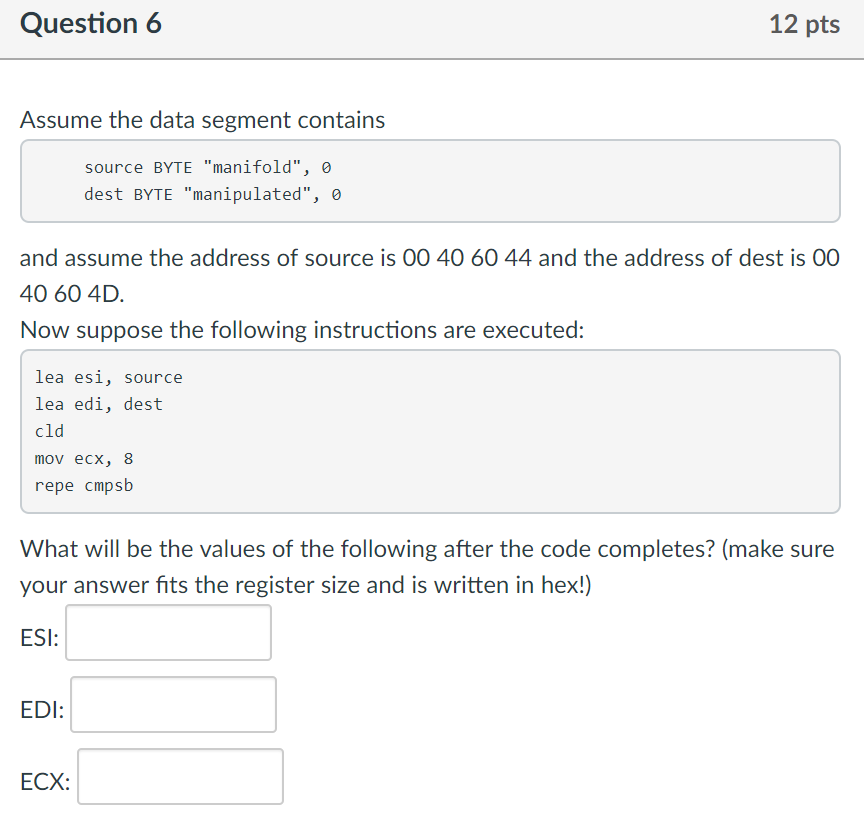Click the ESI: field label
The height and width of the screenshot is (822, 864).
pos(39,638)
